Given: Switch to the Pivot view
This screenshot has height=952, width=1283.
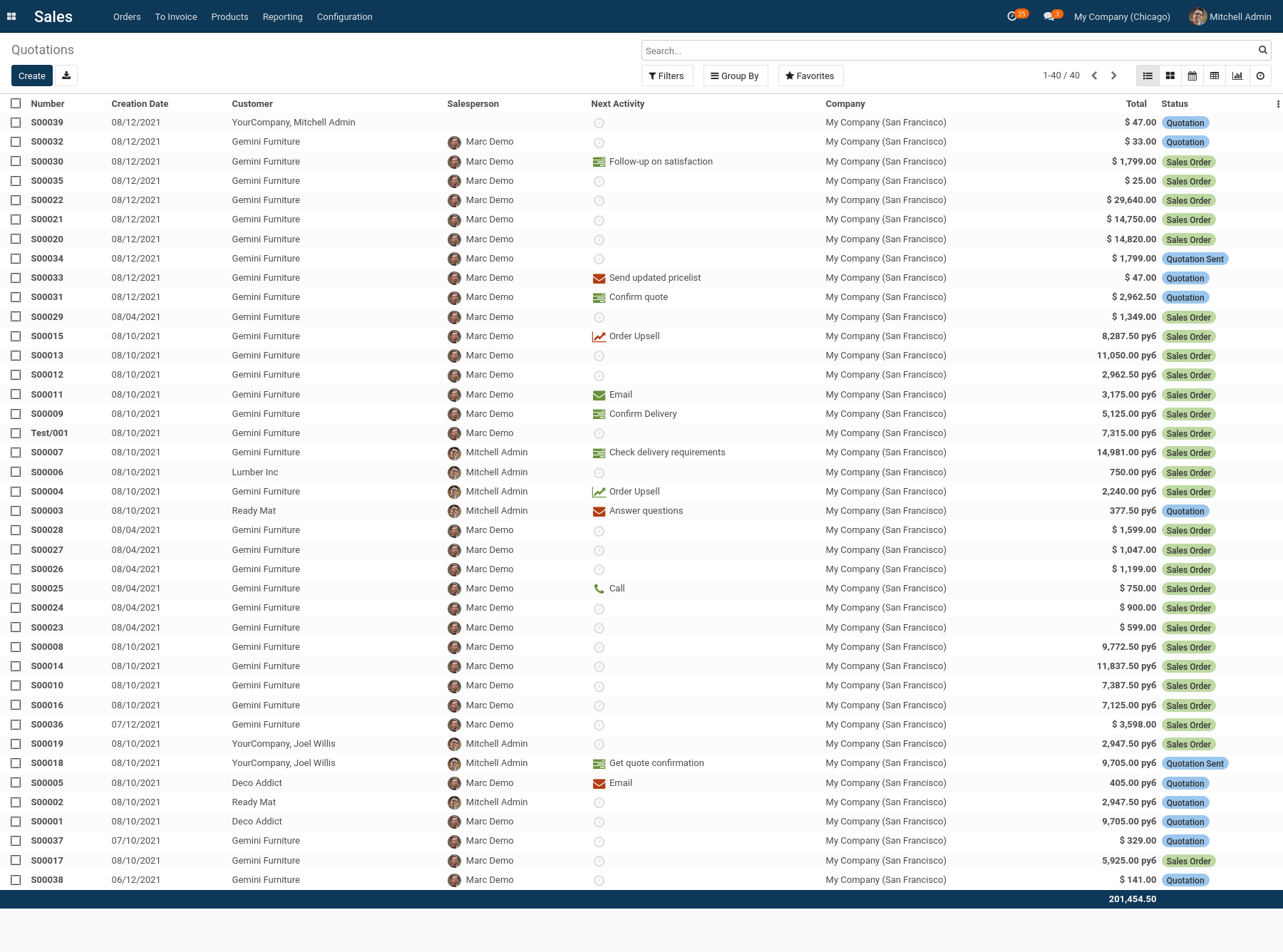Looking at the screenshot, I should [1215, 76].
